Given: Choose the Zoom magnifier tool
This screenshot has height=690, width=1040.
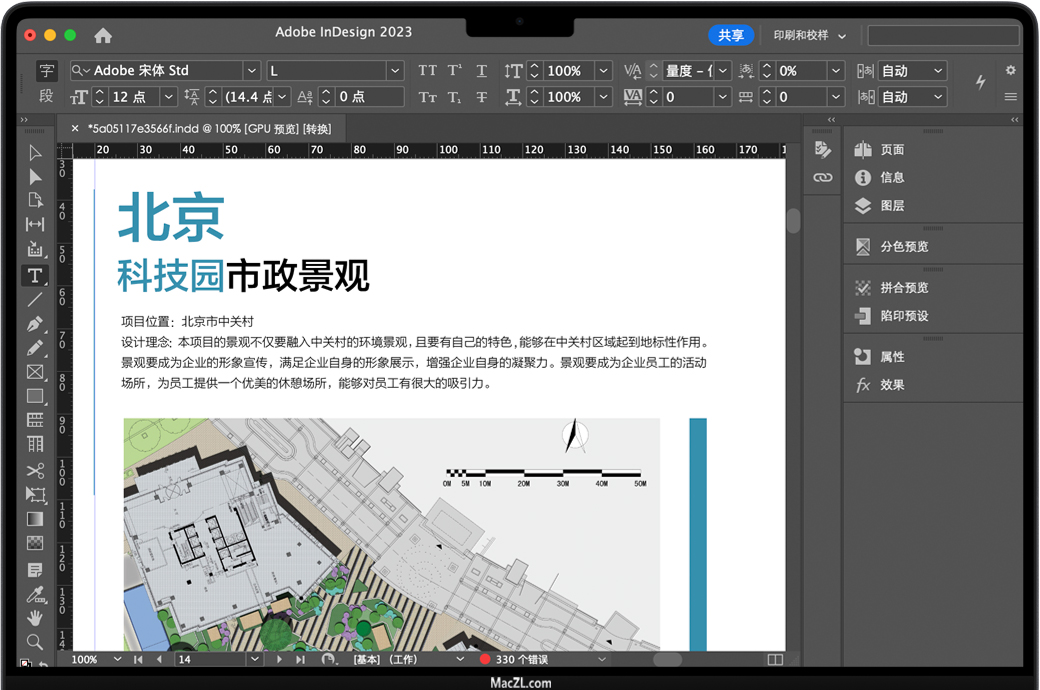Looking at the screenshot, I should (x=35, y=641).
